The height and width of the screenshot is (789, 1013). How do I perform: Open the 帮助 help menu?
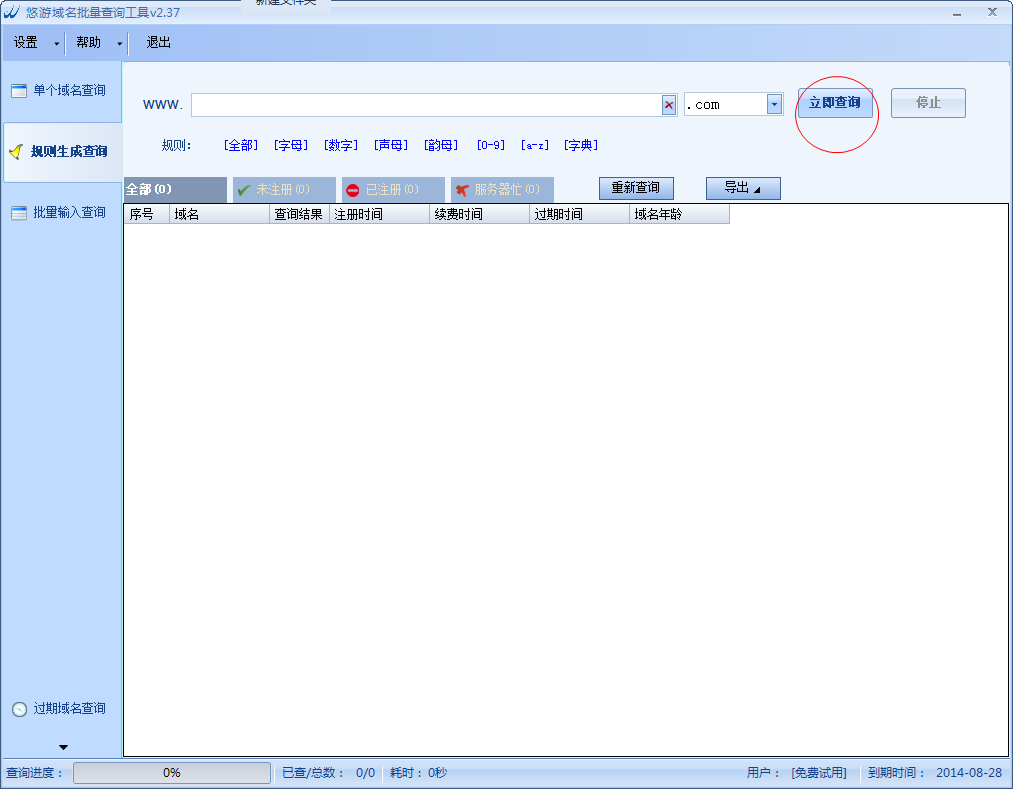89,43
